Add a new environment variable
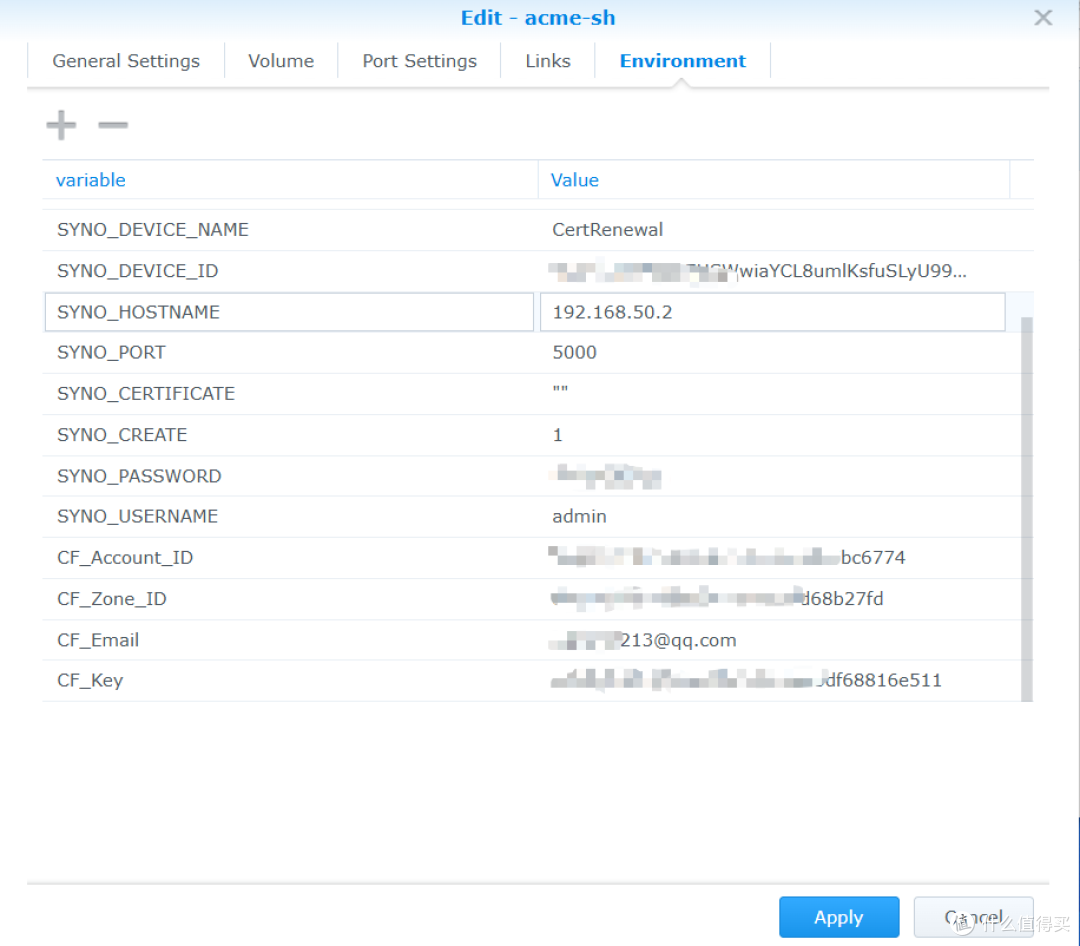Screen dimensions: 1080x946 [60, 124]
